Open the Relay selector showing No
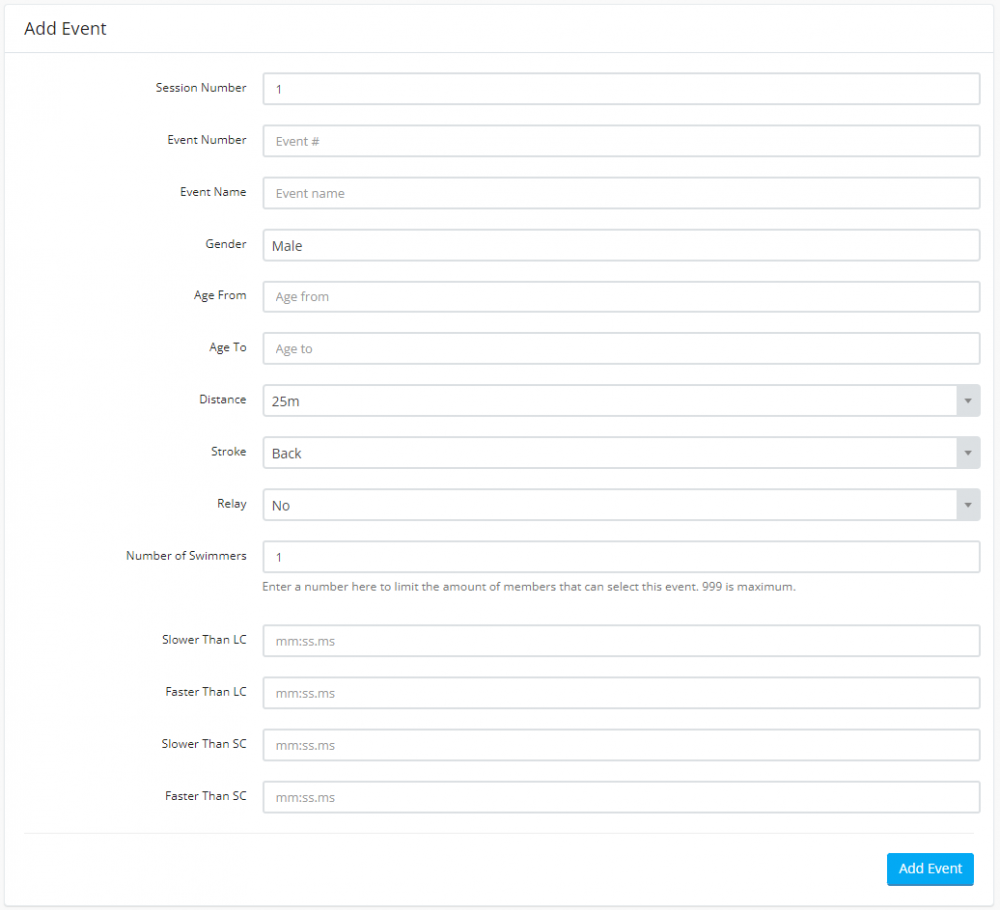1000x910 pixels. click(600, 504)
